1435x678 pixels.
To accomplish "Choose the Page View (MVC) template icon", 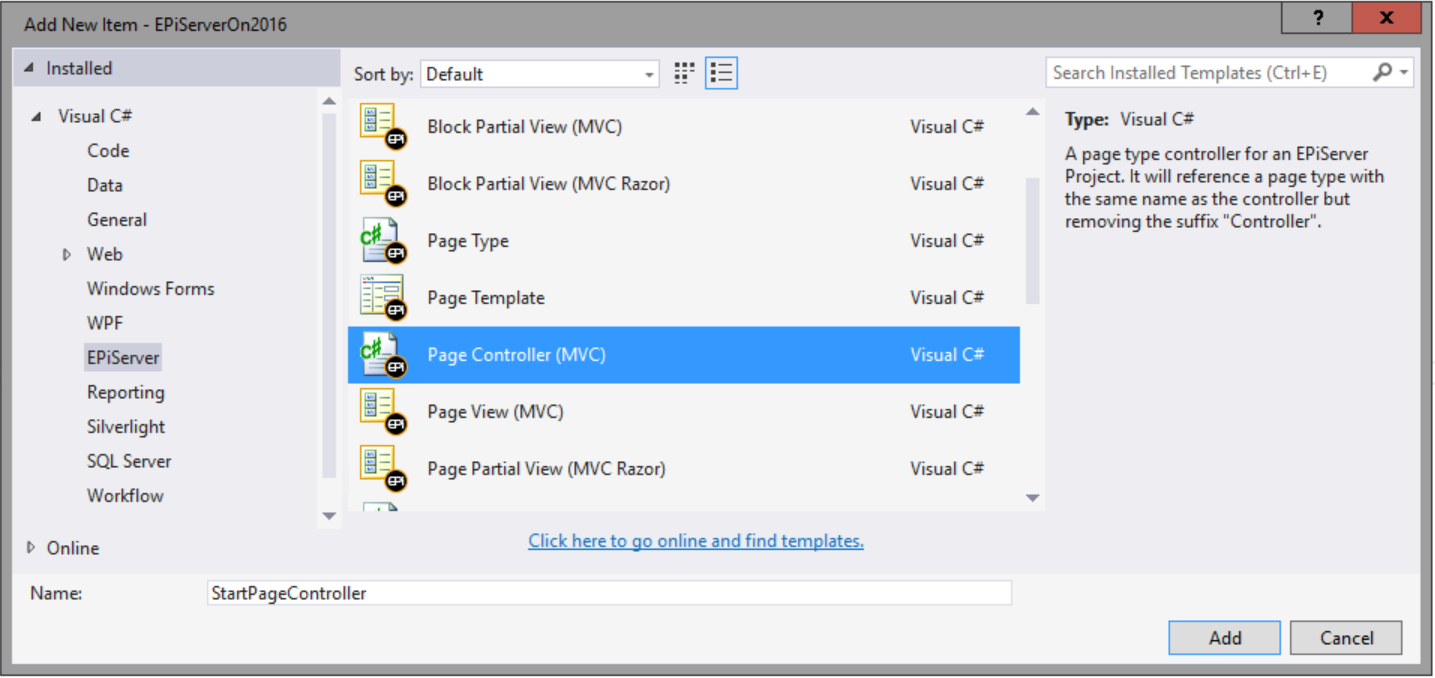I will coord(382,412).
